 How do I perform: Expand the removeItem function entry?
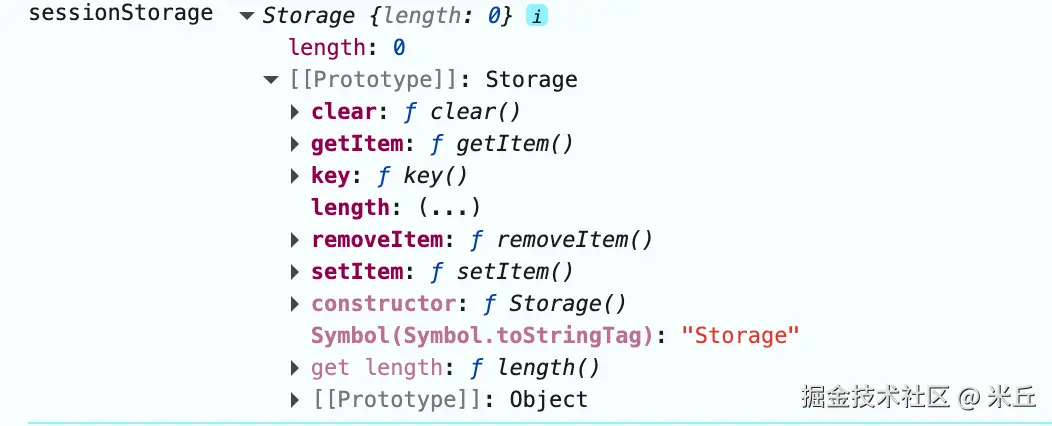[295, 240]
